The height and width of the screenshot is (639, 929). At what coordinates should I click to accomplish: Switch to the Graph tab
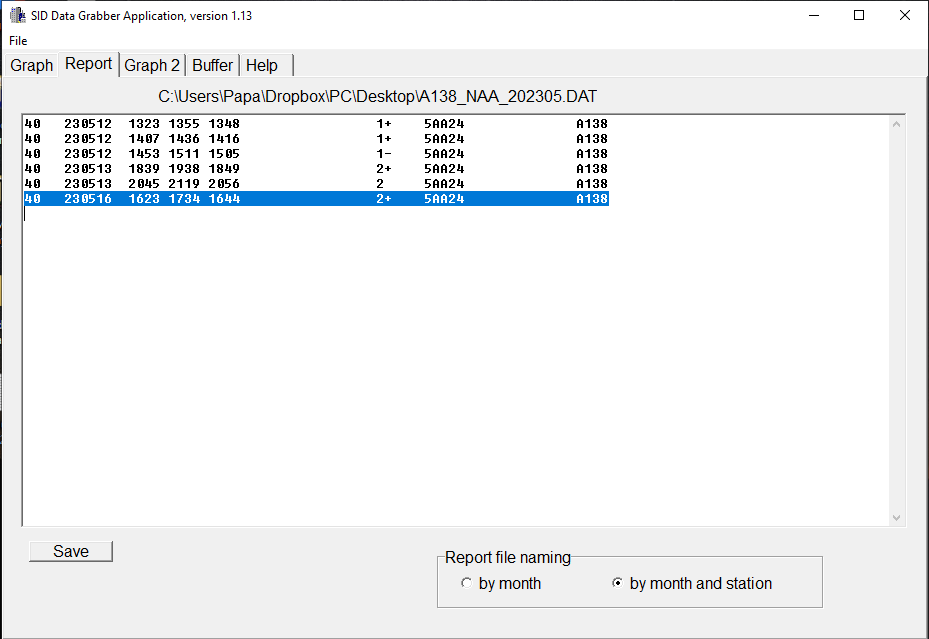point(31,65)
